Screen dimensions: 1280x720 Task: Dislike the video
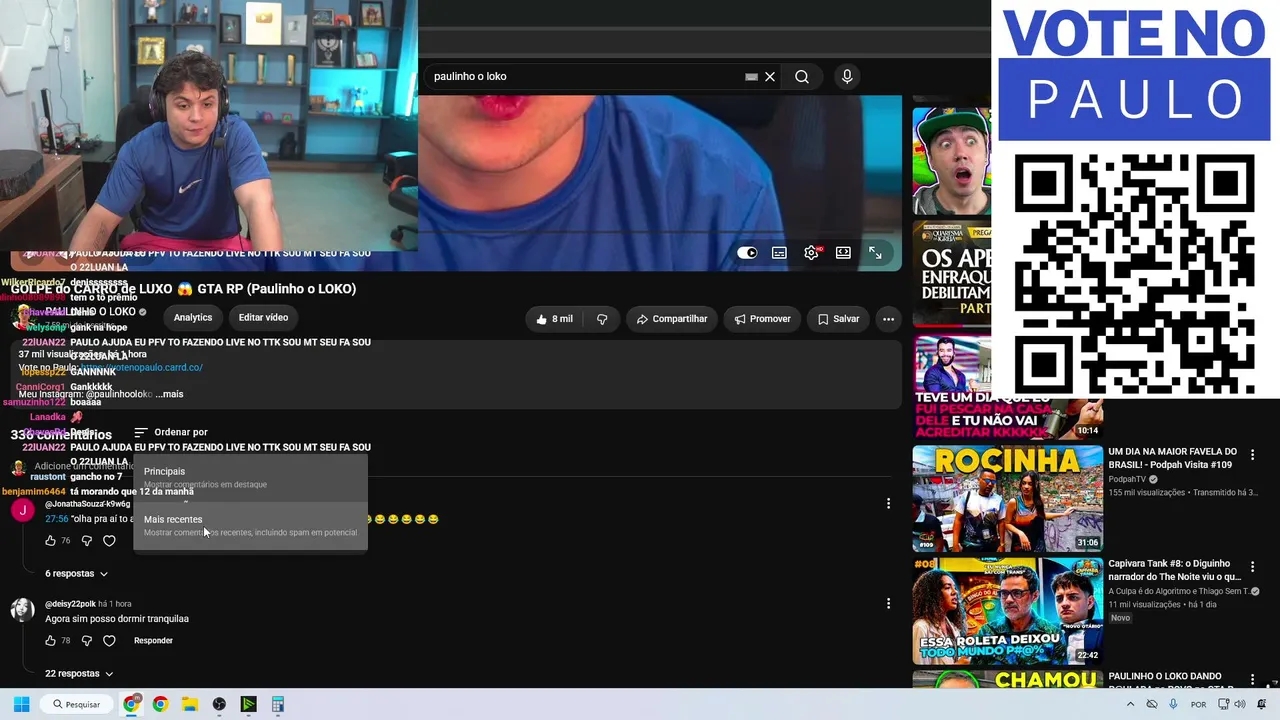tap(602, 319)
